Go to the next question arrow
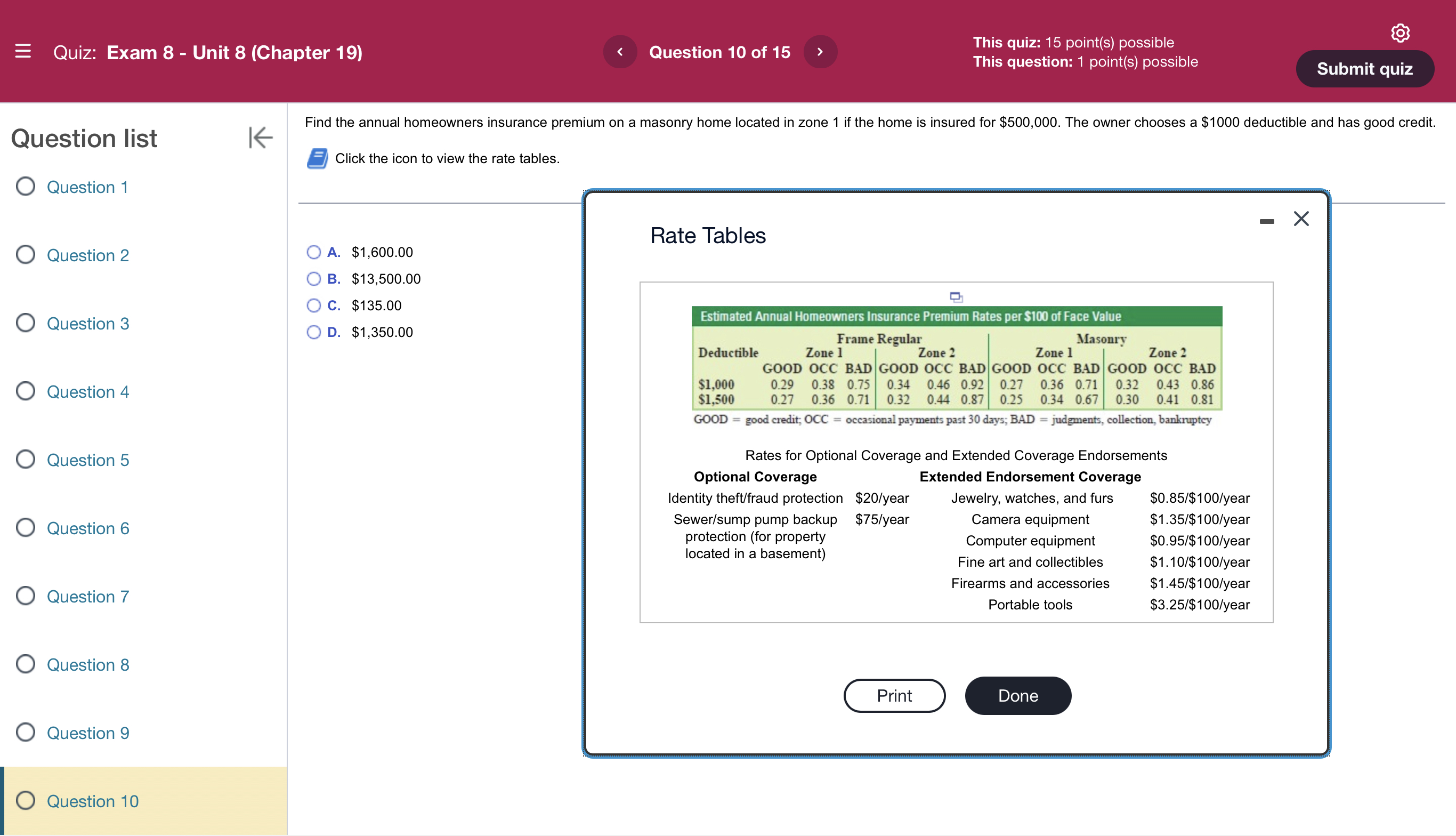 tap(820, 52)
